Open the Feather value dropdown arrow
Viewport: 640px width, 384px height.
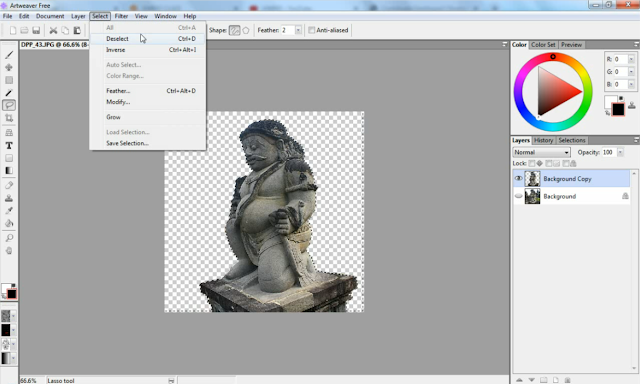click(298, 30)
